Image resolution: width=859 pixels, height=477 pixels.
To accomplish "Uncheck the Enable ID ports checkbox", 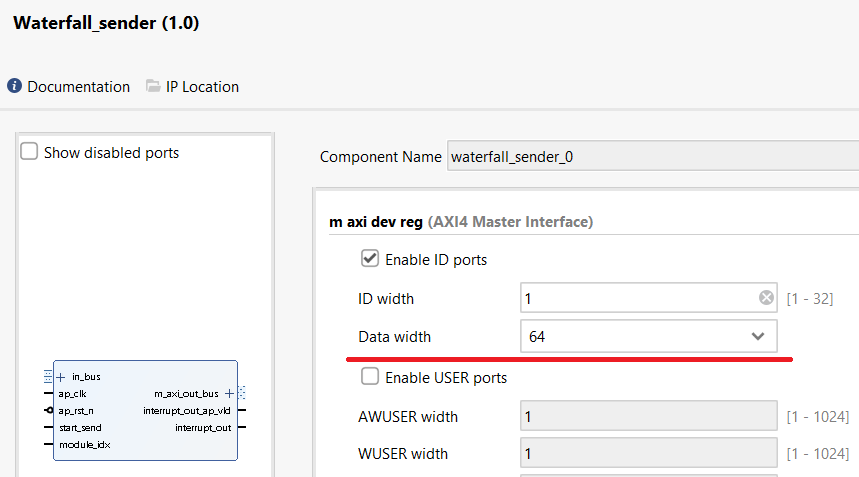I will (369, 259).
